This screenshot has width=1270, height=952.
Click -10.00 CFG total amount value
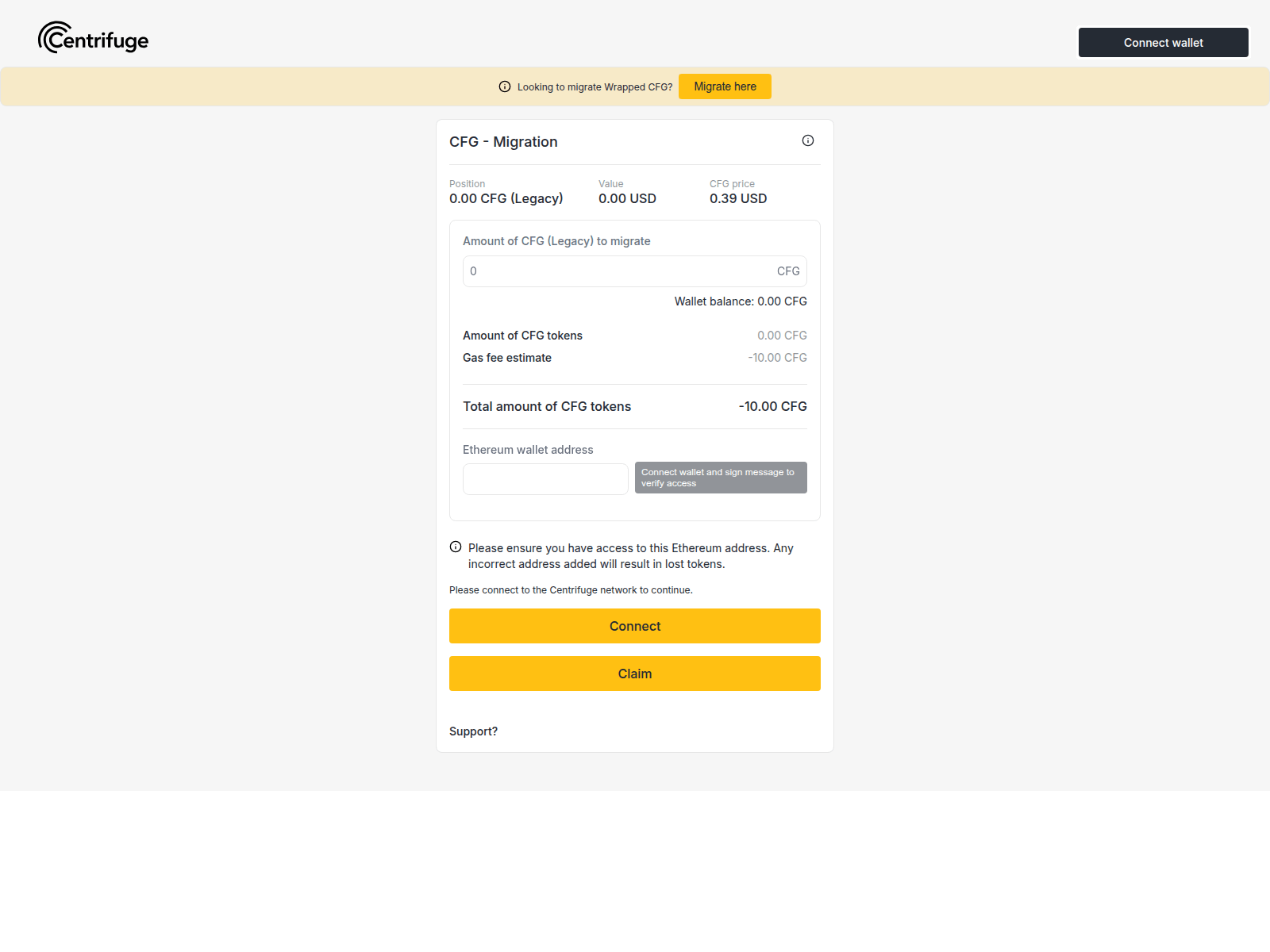coord(772,406)
